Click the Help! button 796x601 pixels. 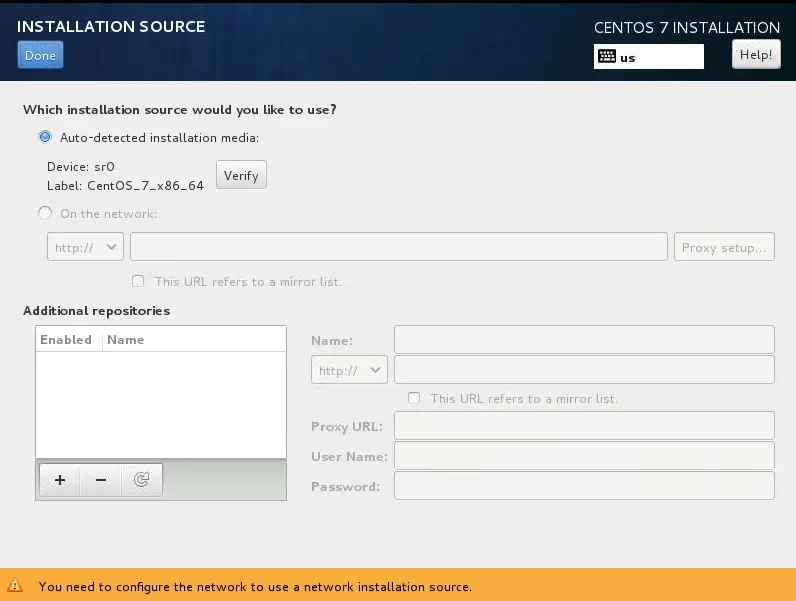(756, 54)
